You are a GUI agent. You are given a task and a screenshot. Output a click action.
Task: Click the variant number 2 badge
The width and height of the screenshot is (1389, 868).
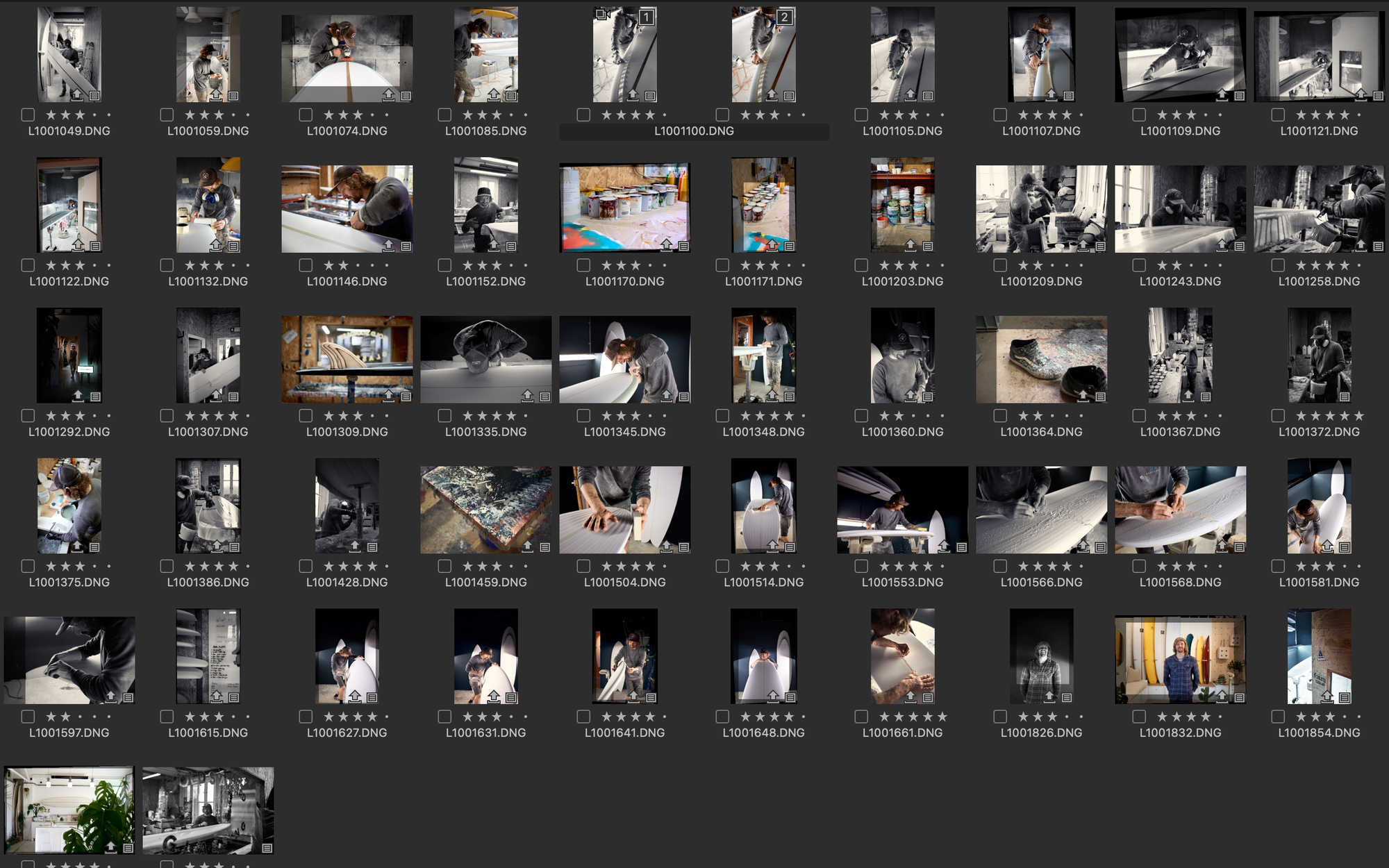pyautogui.click(x=785, y=17)
